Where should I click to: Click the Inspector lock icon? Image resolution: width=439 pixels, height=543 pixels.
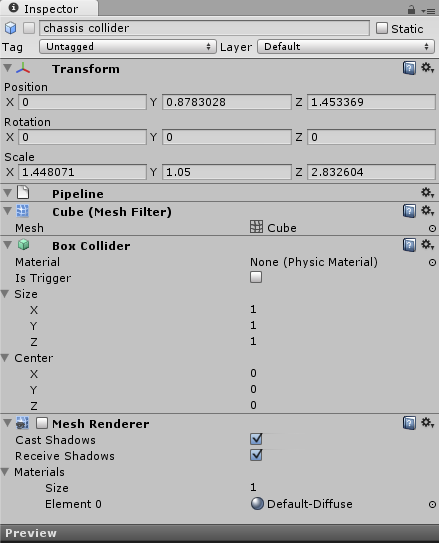point(411,9)
